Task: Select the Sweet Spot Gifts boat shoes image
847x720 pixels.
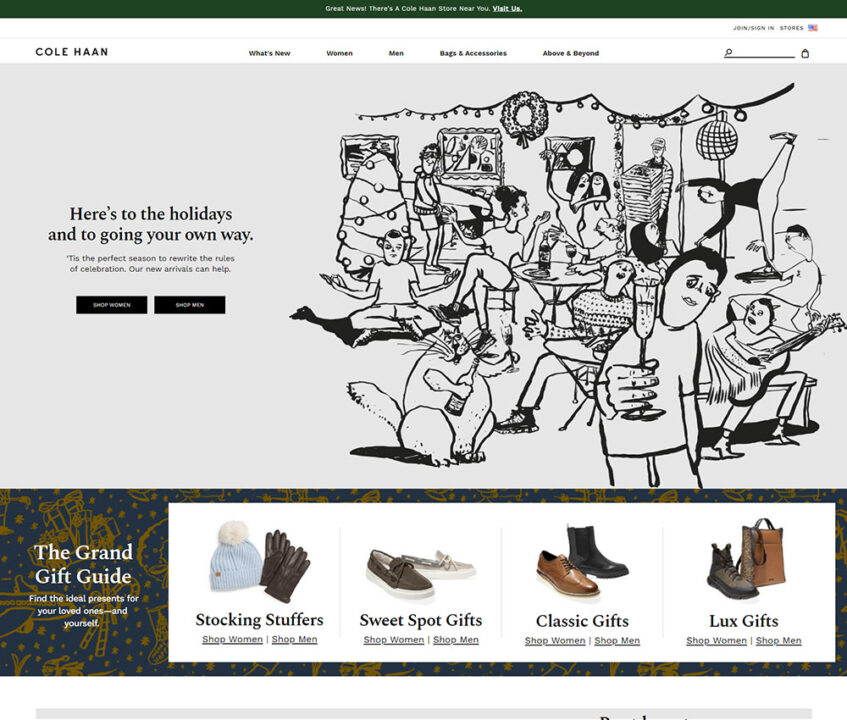Action: 419,565
